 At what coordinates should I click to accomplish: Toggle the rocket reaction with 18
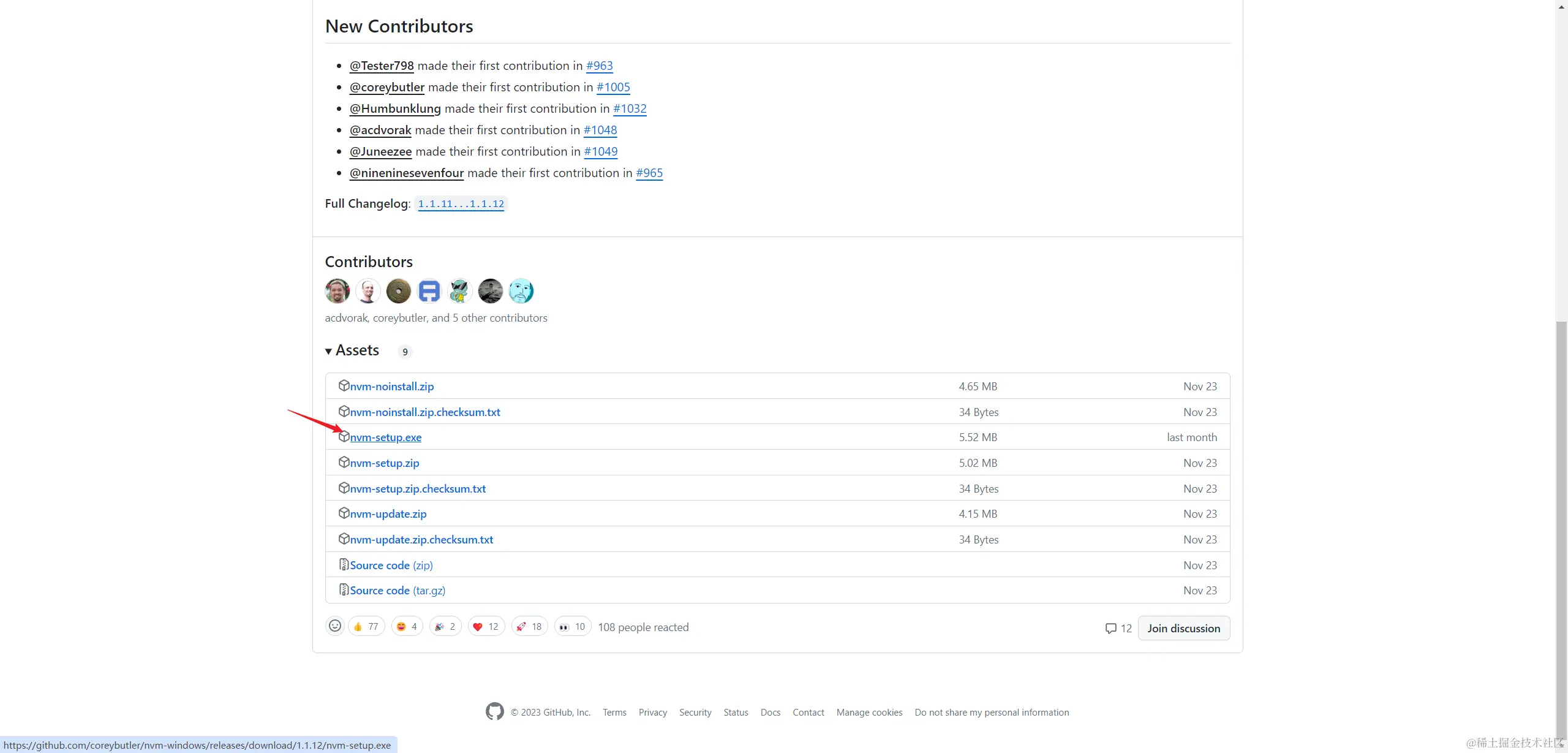click(x=530, y=626)
